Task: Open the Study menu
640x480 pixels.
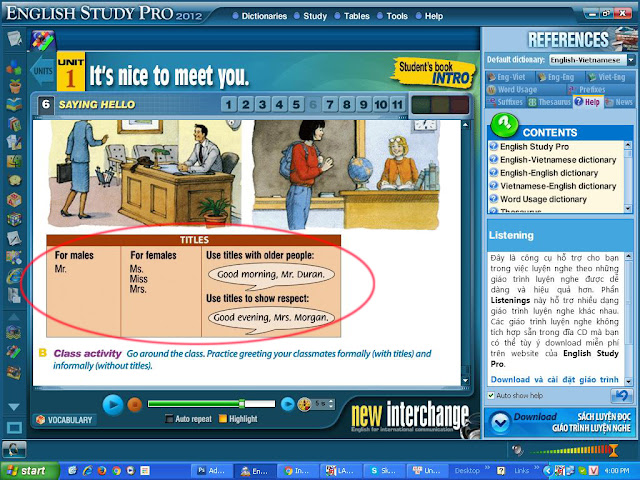Action: coord(315,16)
